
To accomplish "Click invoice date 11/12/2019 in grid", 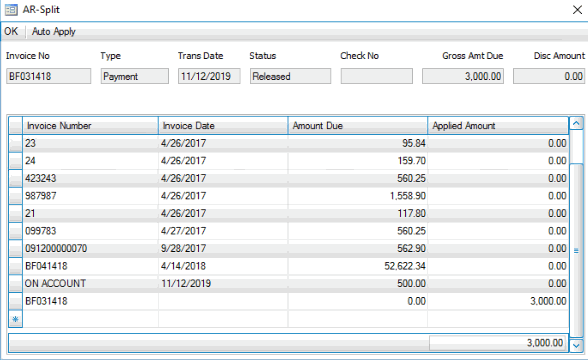I will (x=223, y=284).
